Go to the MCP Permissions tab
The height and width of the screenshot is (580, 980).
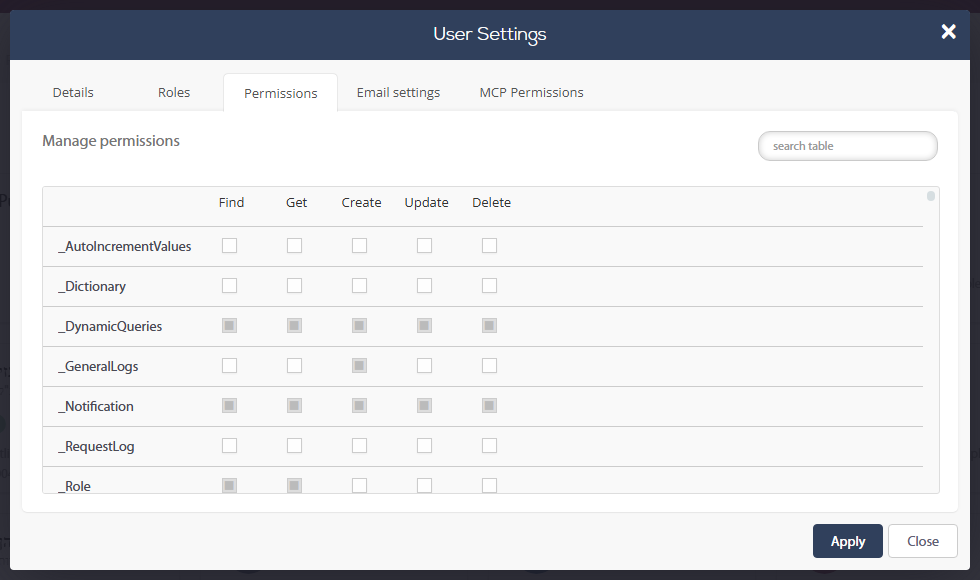tap(531, 92)
